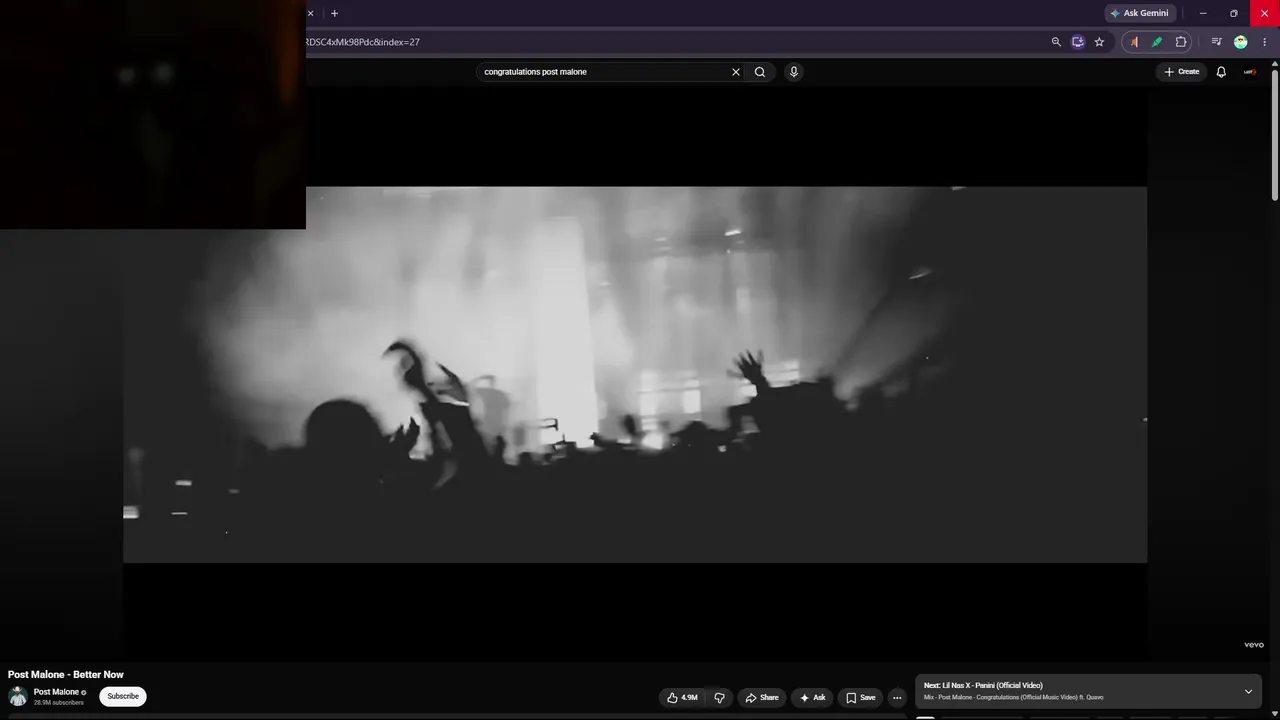Click the install app icon in address bar

[1078, 42]
